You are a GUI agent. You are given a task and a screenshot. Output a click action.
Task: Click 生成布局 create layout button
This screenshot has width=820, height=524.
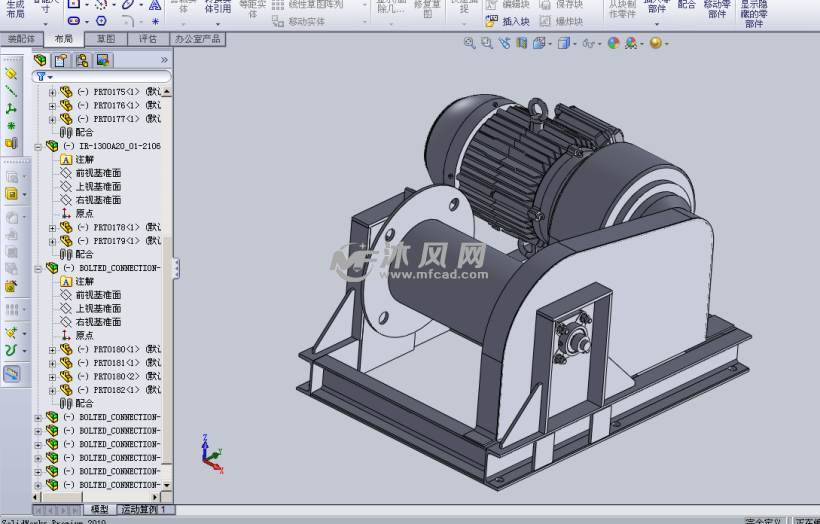(x=16, y=9)
